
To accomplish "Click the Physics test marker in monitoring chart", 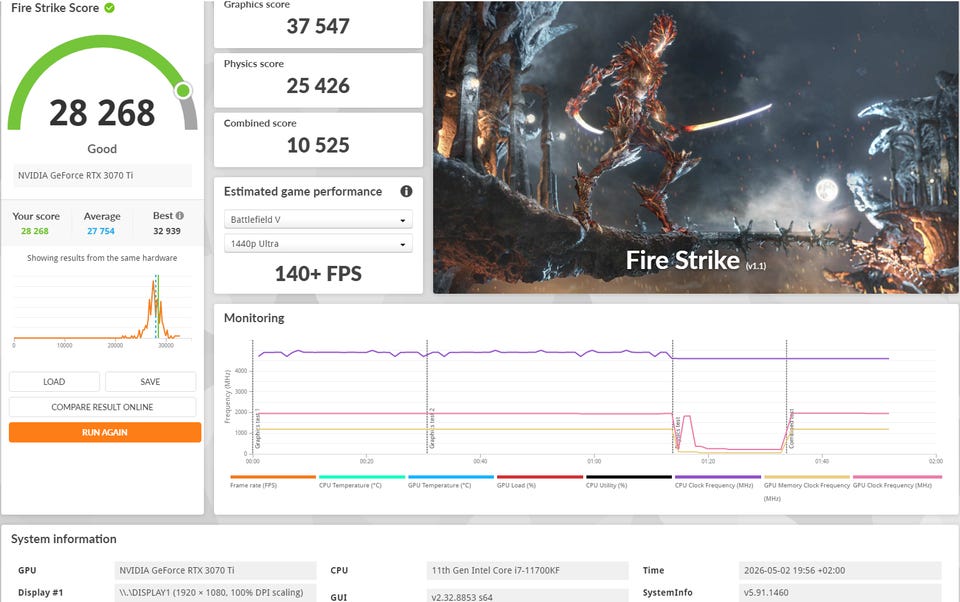I will (673, 396).
